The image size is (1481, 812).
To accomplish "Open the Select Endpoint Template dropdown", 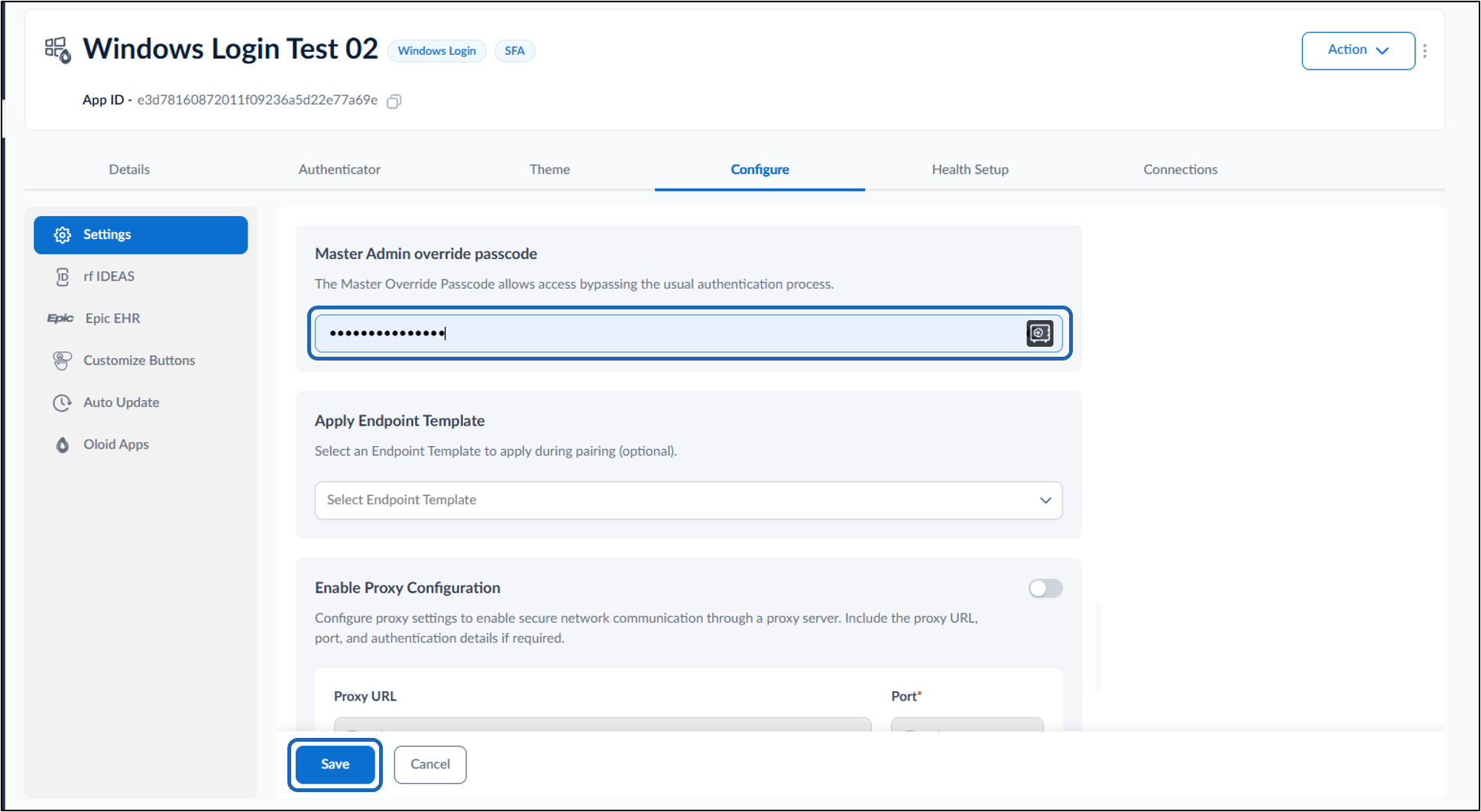I will coord(689,500).
